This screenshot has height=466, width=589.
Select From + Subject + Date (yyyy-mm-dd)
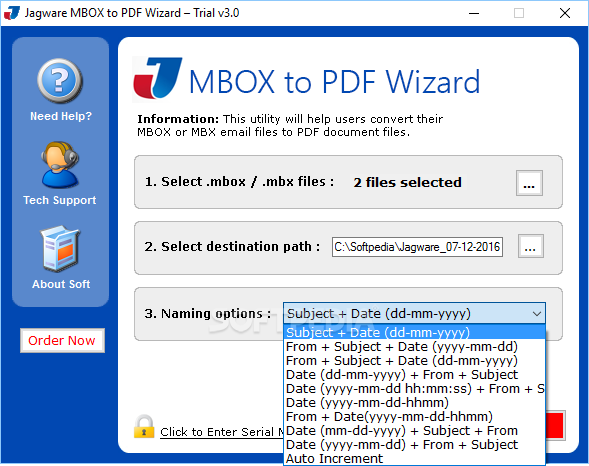414,346
